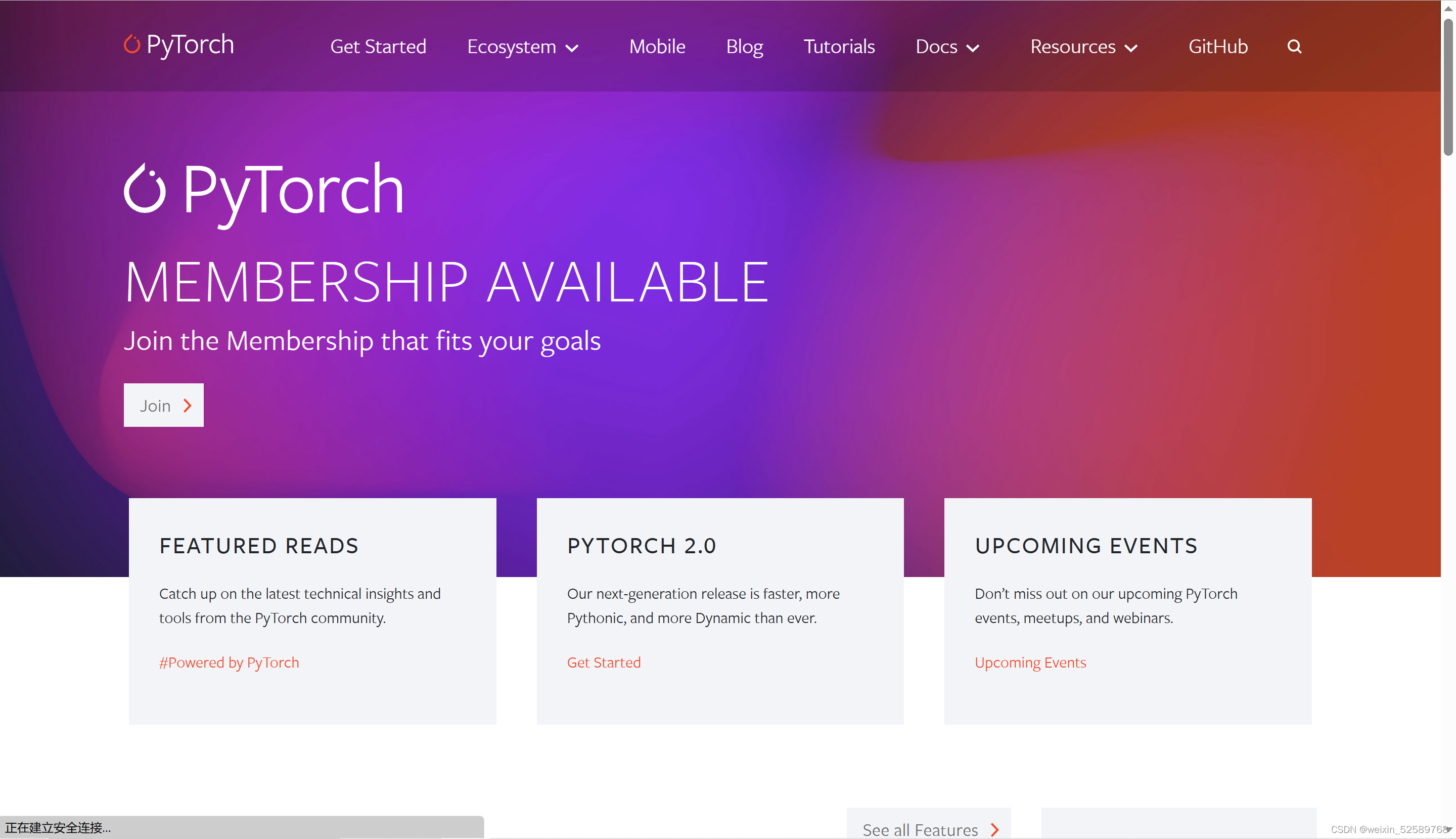
Task: Open the Upcoming Events link
Action: click(1030, 663)
